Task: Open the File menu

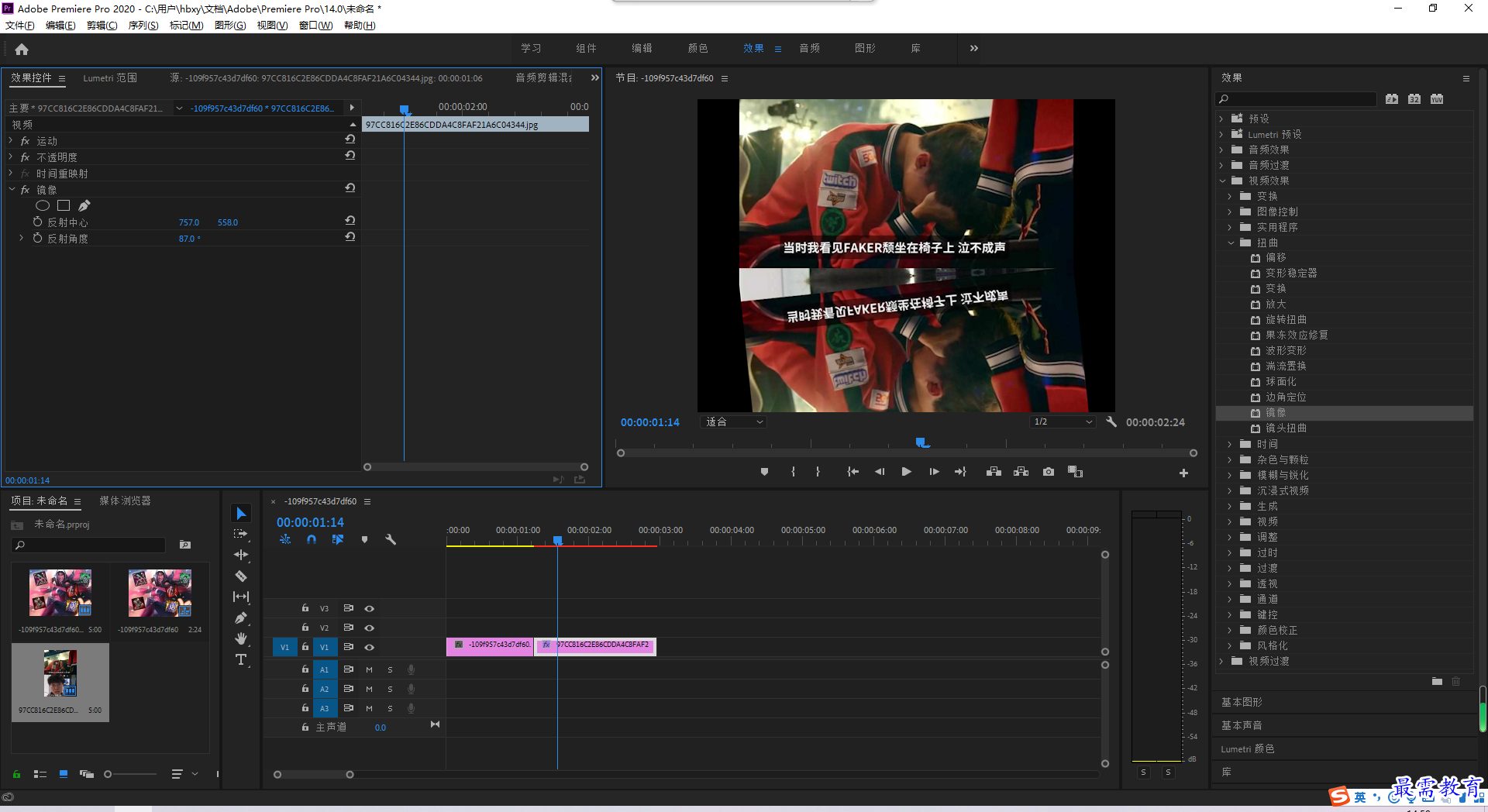Action: pos(20,26)
